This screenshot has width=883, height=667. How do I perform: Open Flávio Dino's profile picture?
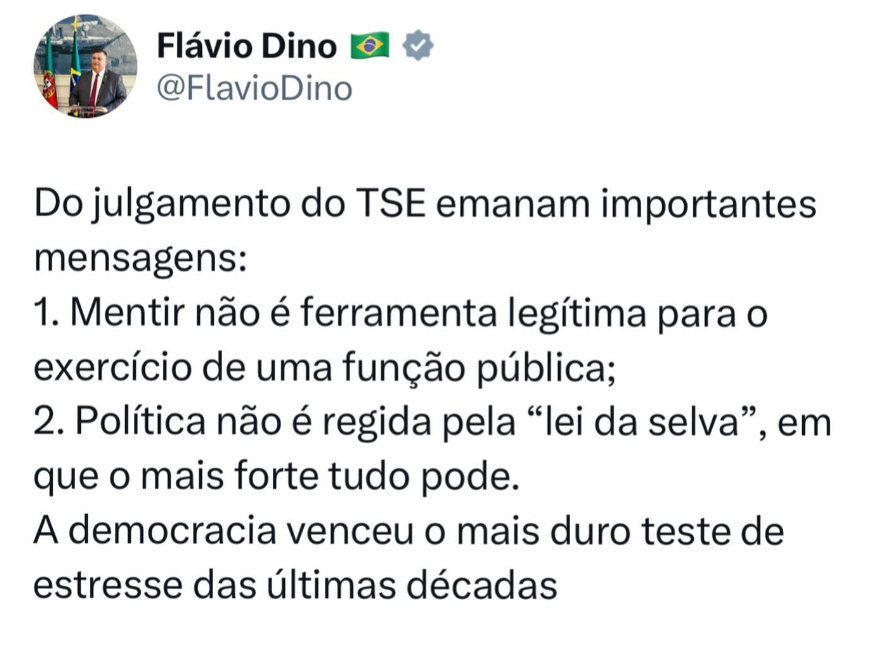[86, 67]
